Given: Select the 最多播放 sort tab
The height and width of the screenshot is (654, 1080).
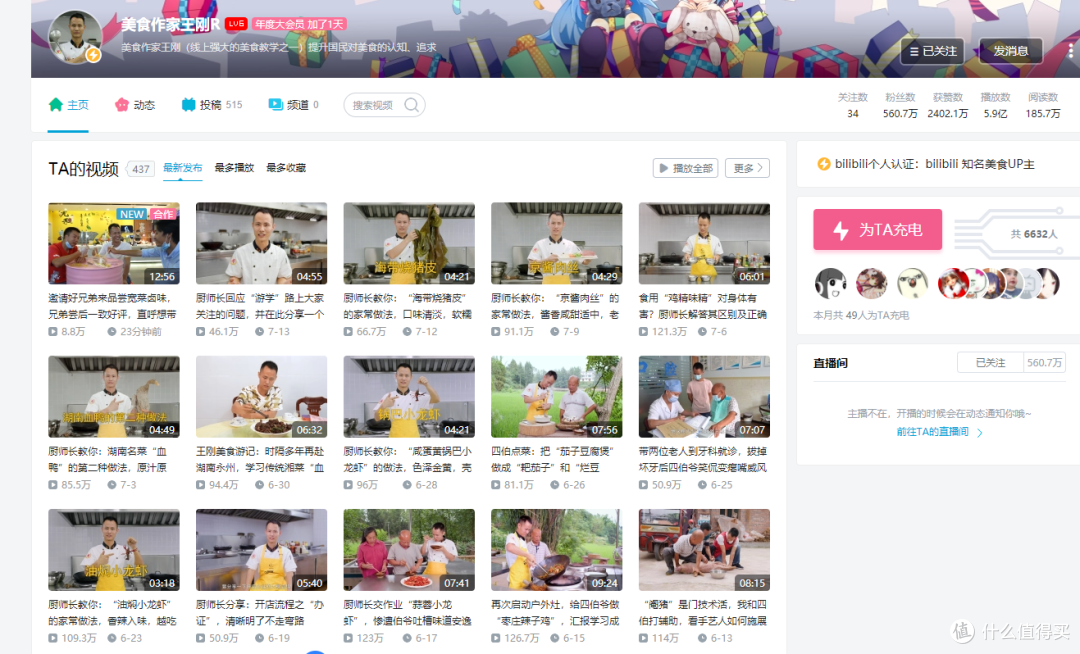Looking at the screenshot, I should [234, 168].
